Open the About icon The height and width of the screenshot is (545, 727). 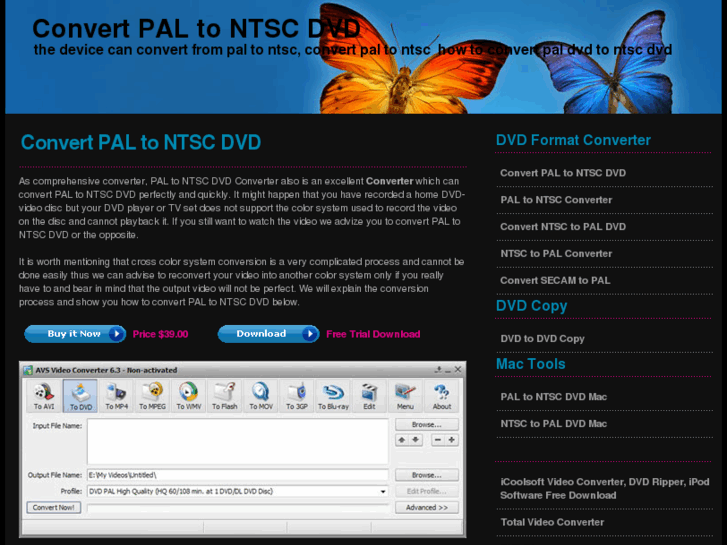pos(442,396)
